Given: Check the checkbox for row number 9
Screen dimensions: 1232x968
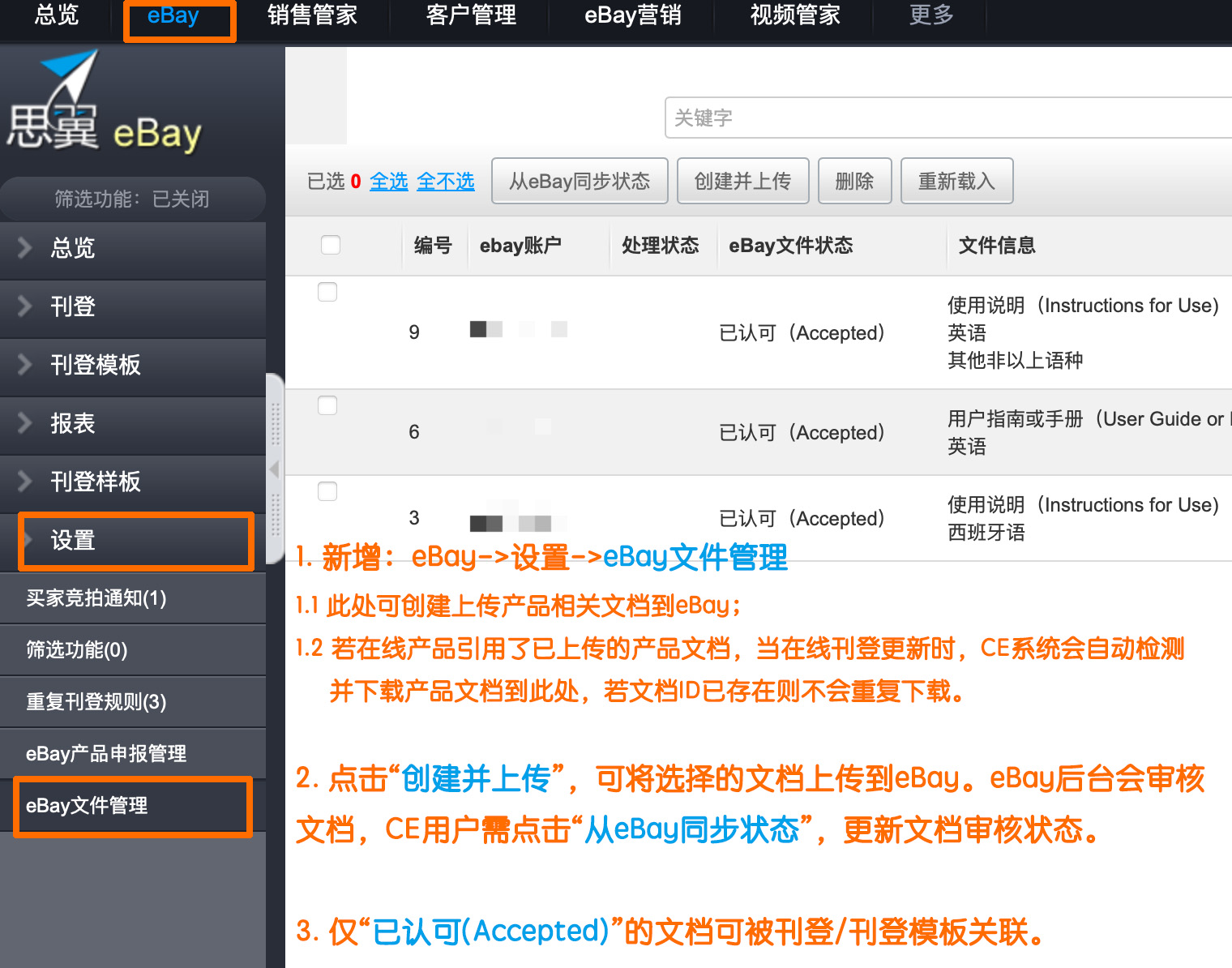Looking at the screenshot, I should click(x=327, y=292).
